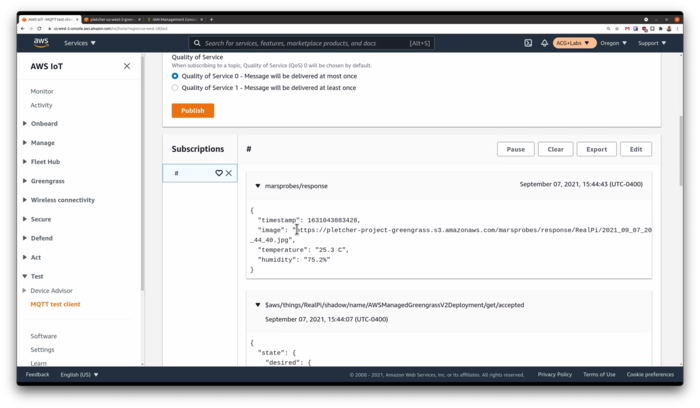Click the Feedback link in footer
The image size is (700, 408).
click(38, 375)
